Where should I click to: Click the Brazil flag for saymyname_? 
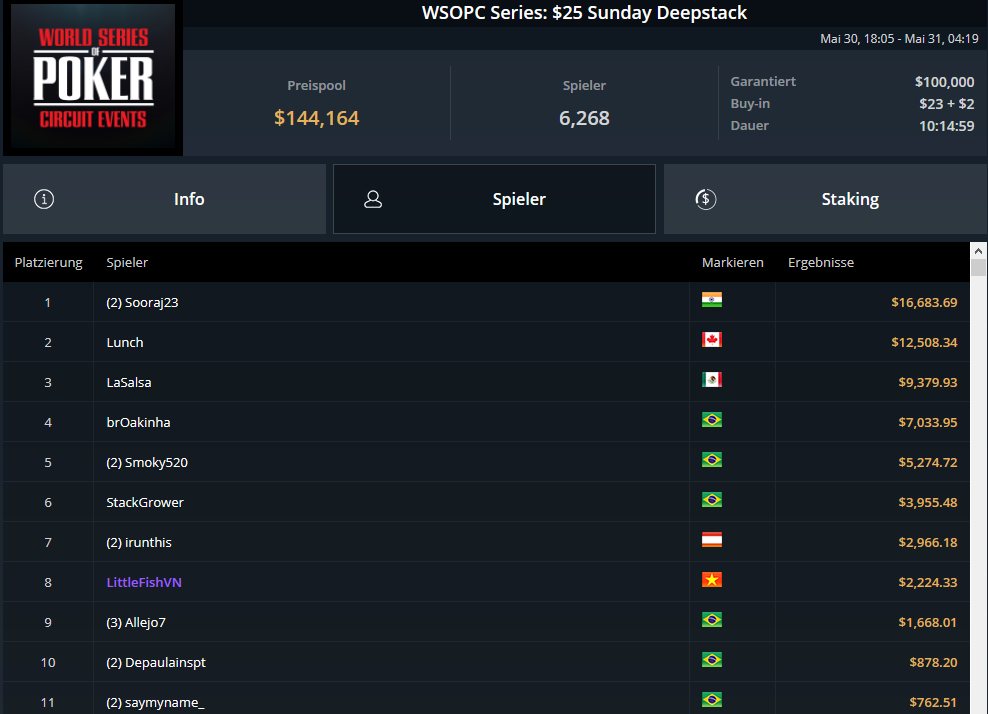pos(712,700)
